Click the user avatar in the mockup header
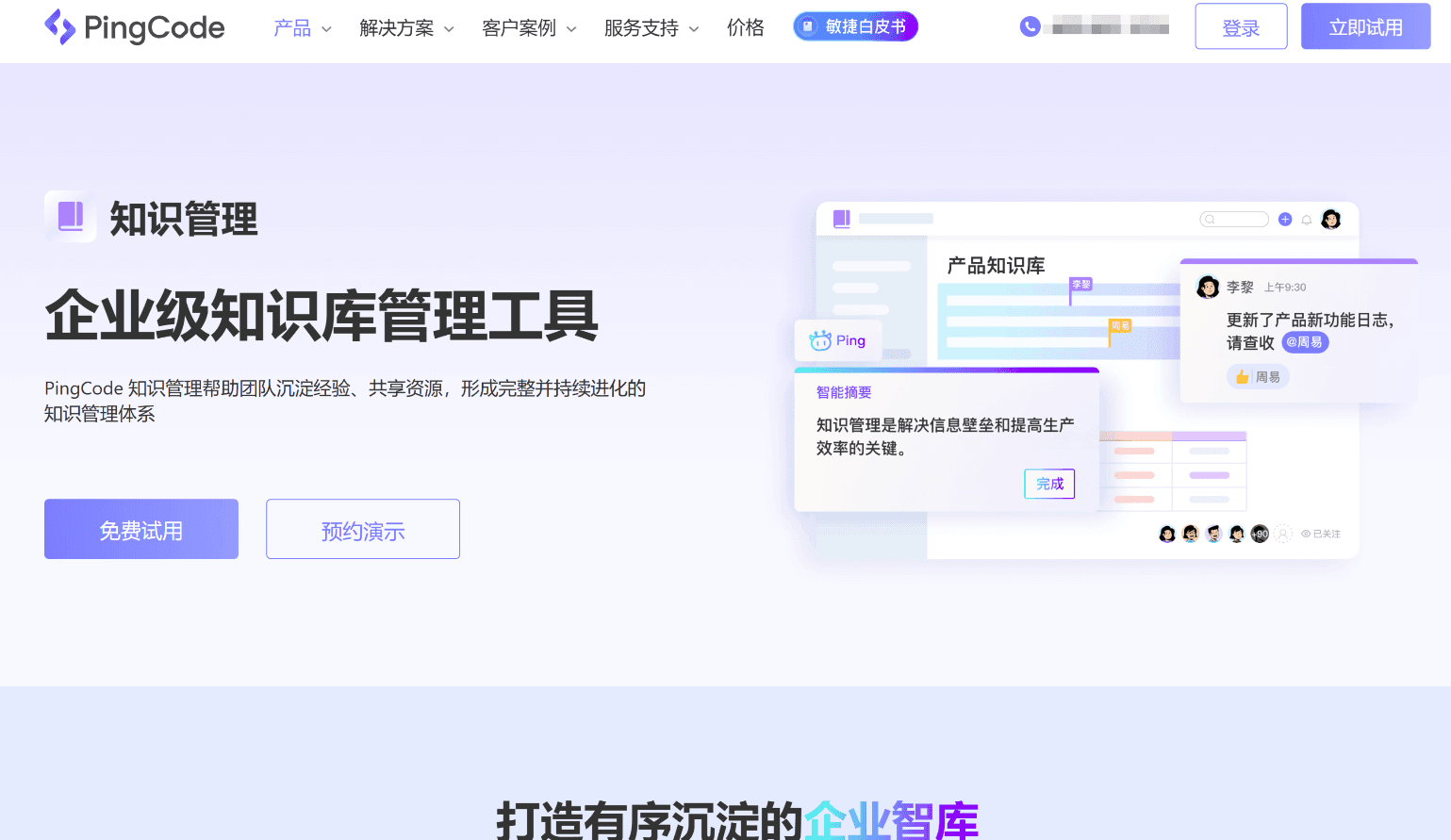Screen dimensions: 1451x840 (x=1331, y=220)
